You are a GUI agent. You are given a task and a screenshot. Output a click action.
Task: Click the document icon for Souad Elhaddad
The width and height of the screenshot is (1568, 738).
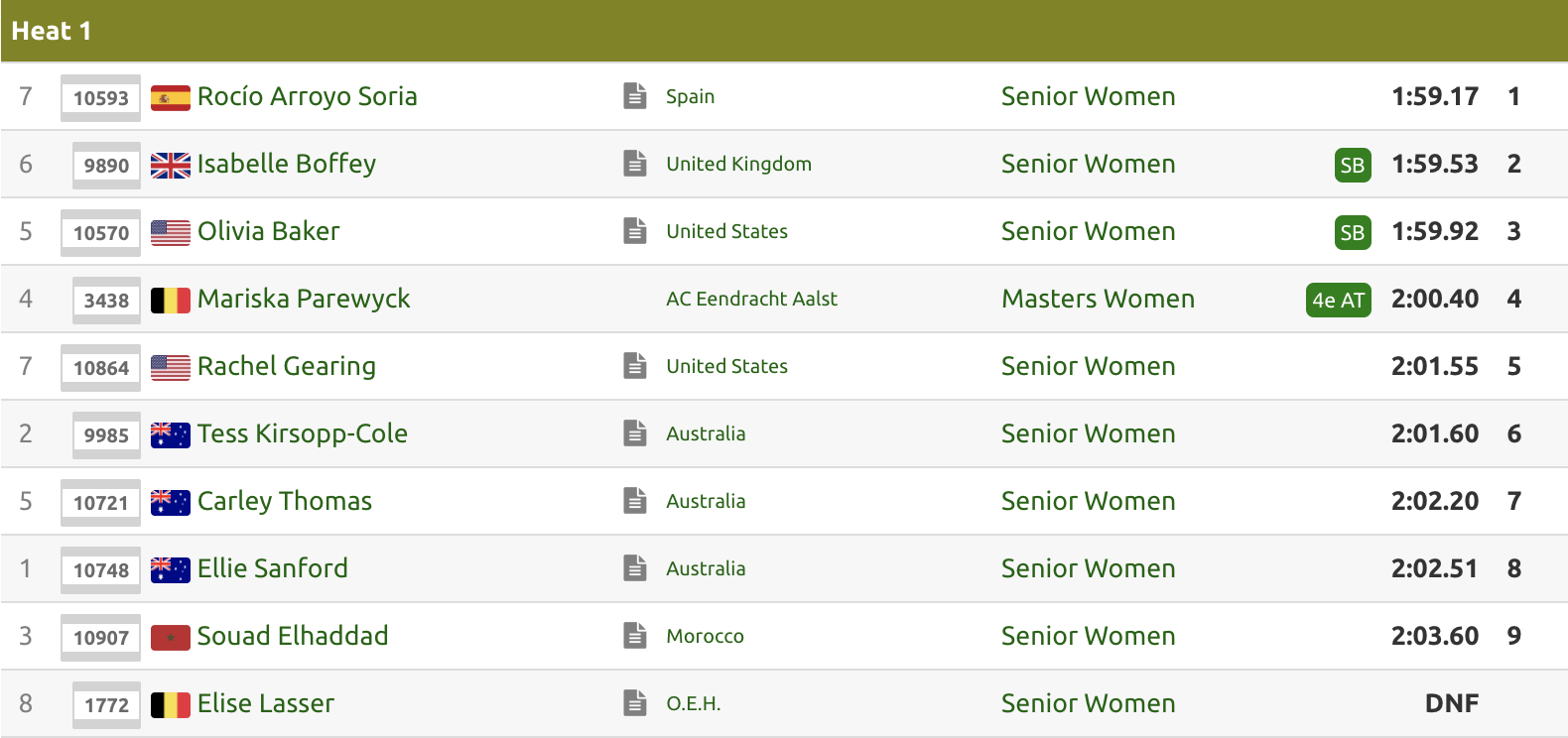(x=635, y=636)
